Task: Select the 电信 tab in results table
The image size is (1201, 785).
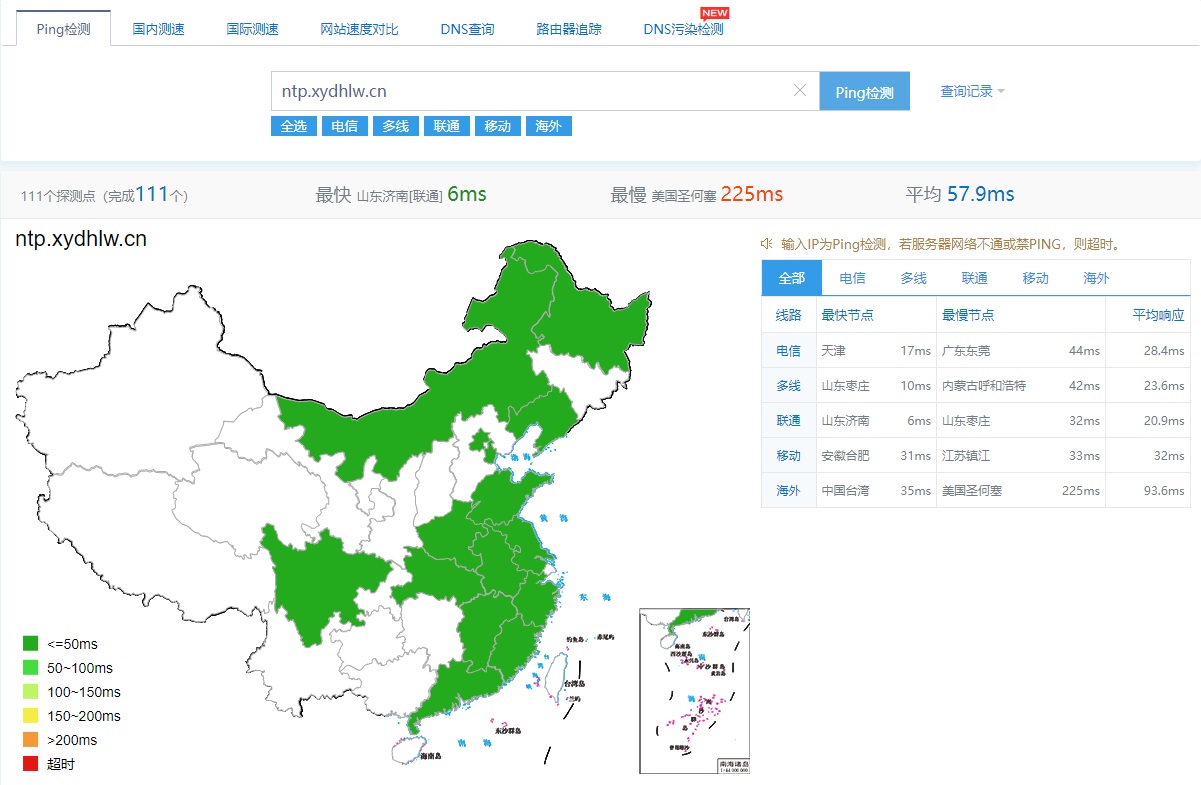Action: (x=853, y=278)
